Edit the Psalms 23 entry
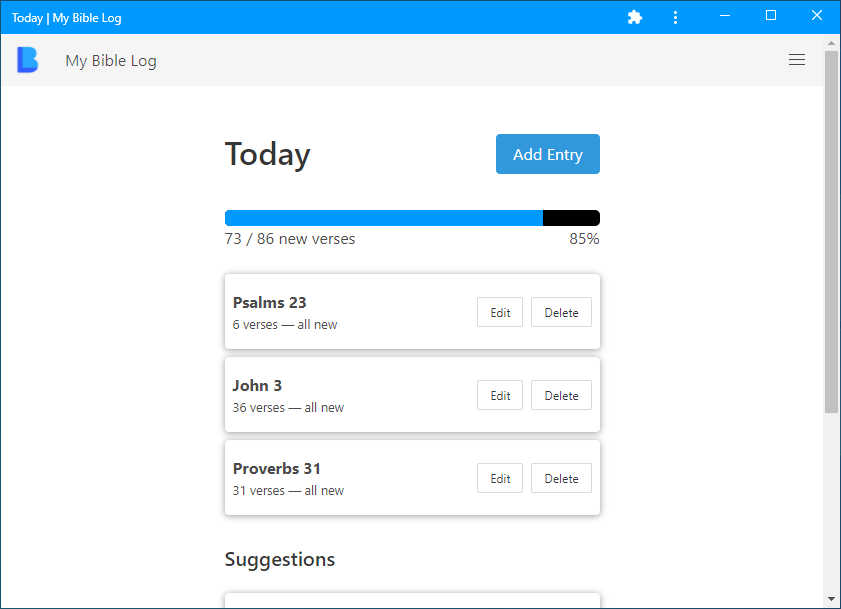Viewport: 841px width, 609px height. click(499, 311)
